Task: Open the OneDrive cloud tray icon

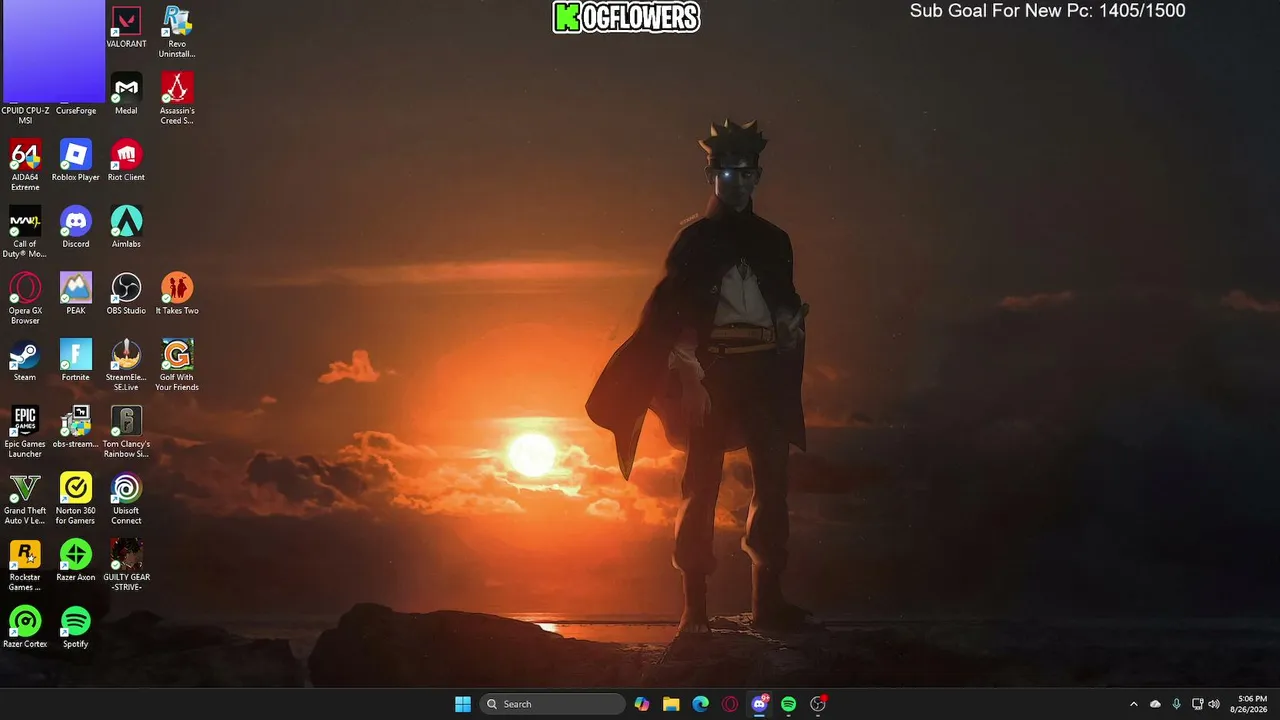Action: [x=1155, y=704]
